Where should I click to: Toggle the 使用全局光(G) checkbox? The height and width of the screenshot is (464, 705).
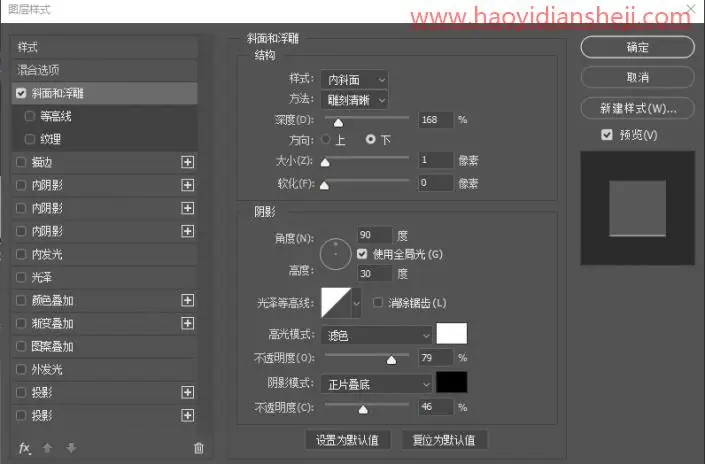click(362, 254)
